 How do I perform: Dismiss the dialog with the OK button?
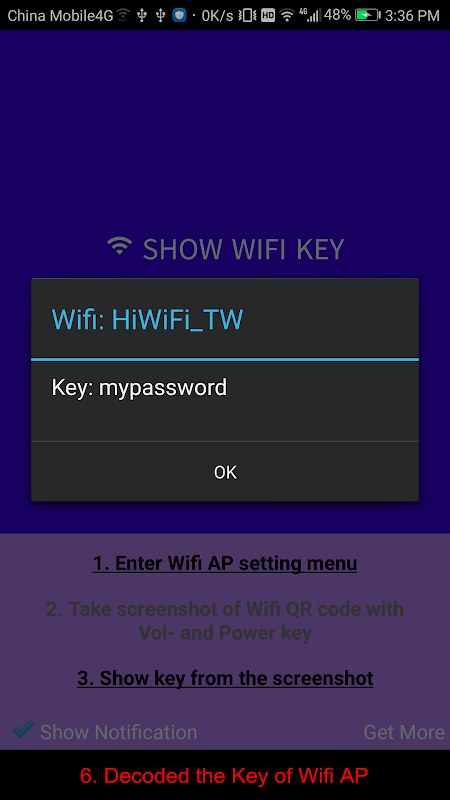tap(225, 472)
